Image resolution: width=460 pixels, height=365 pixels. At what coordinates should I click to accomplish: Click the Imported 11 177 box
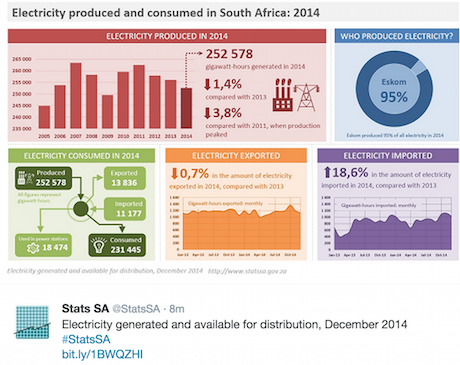click(125, 209)
